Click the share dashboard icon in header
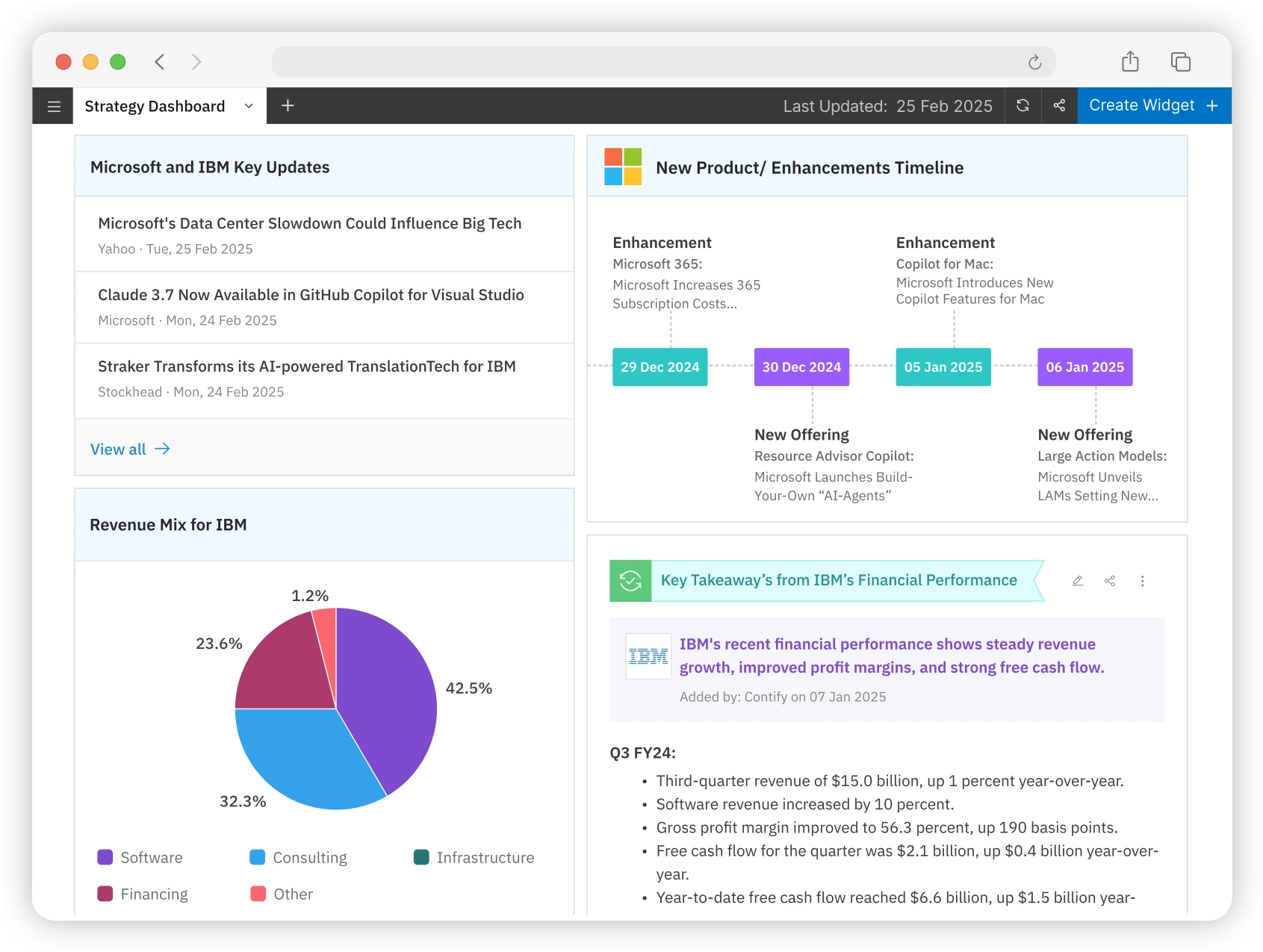The image size is (1263, 952). click(x=1059, y=106)
